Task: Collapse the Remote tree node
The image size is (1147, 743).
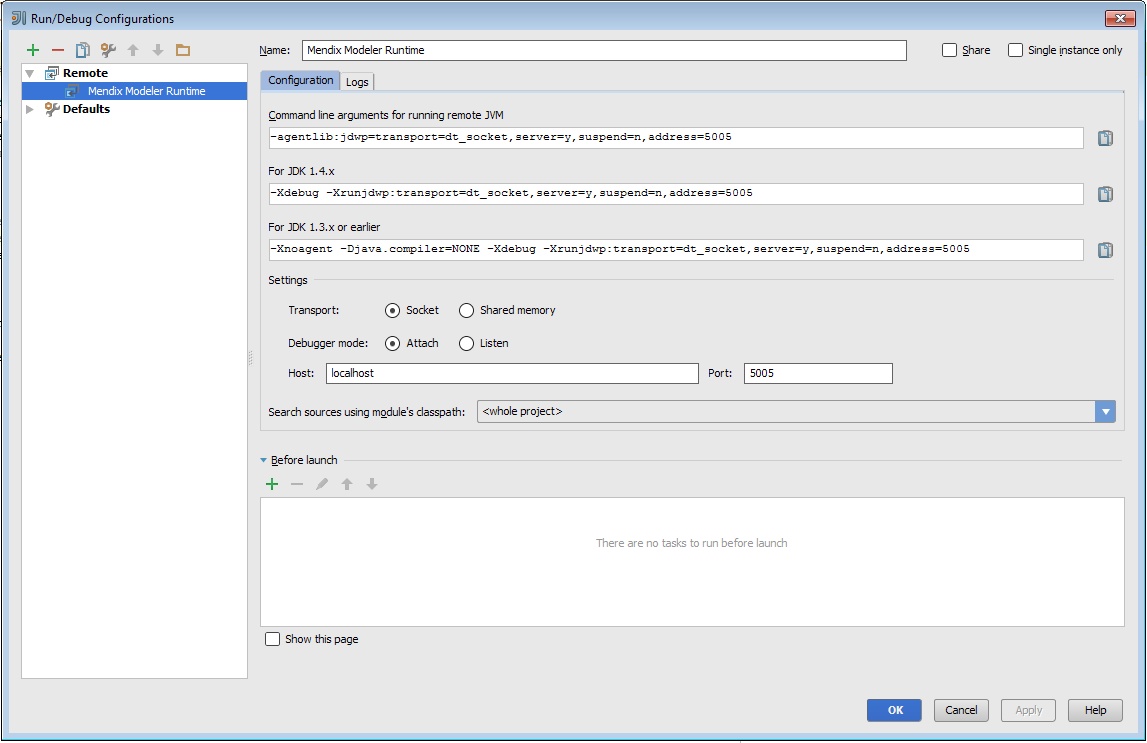Action: [x=30, y=73]
